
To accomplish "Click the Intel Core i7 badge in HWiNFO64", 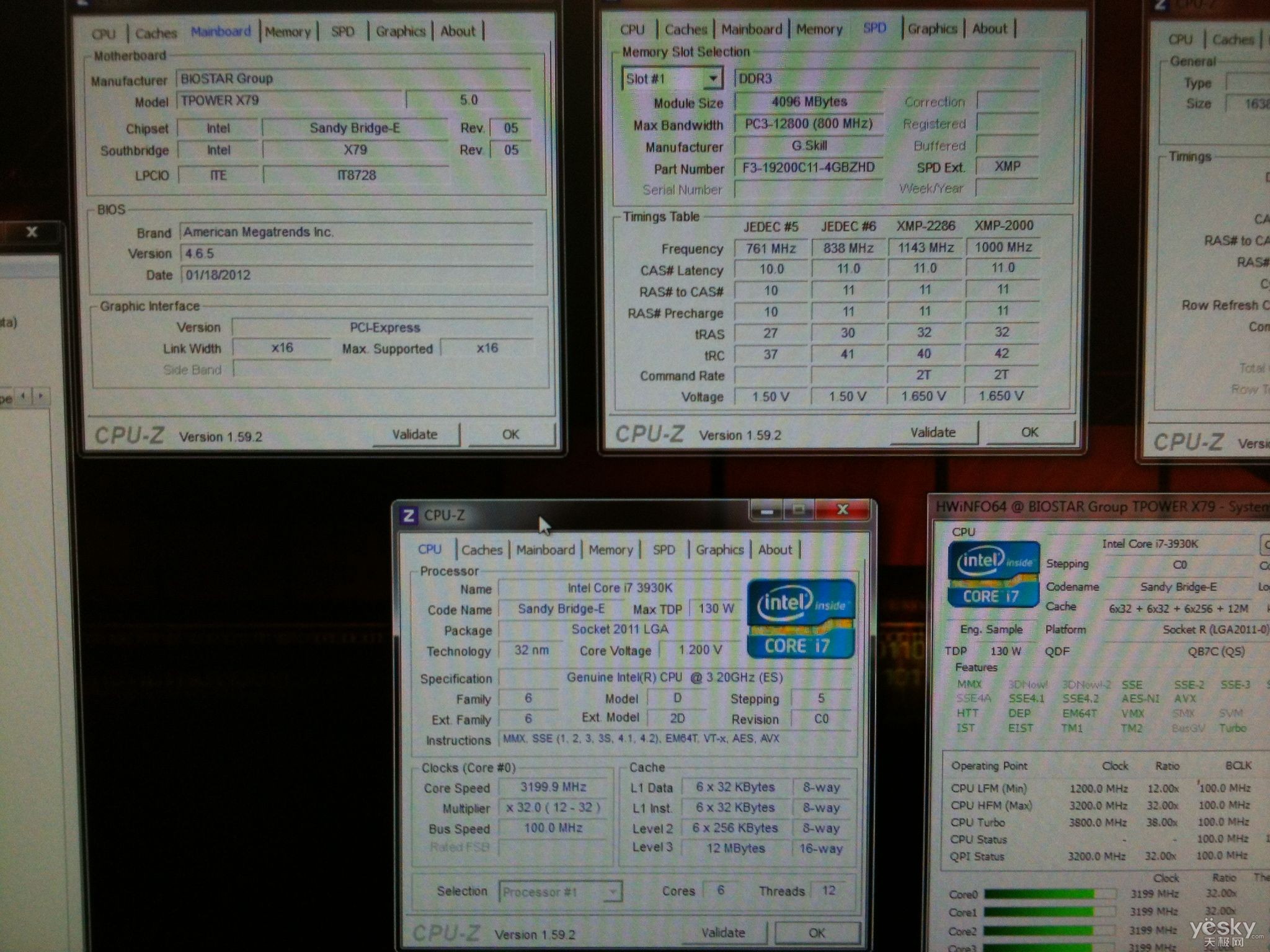I will point(993,575).
